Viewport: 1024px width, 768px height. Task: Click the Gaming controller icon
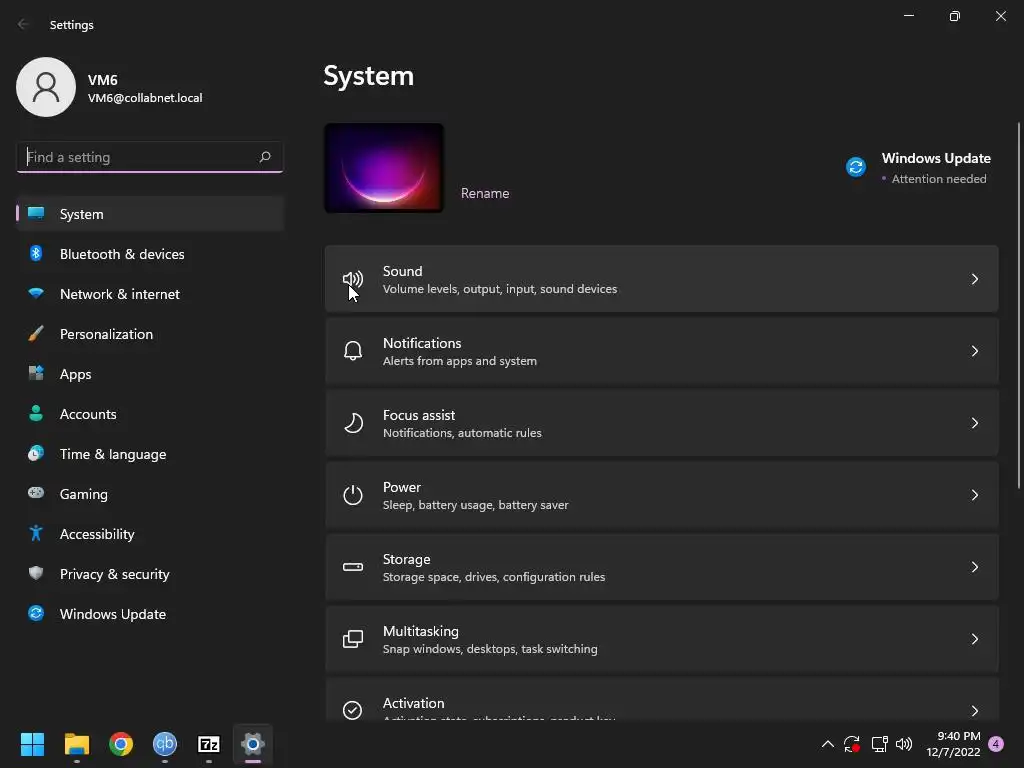click(x=36, y=493)
